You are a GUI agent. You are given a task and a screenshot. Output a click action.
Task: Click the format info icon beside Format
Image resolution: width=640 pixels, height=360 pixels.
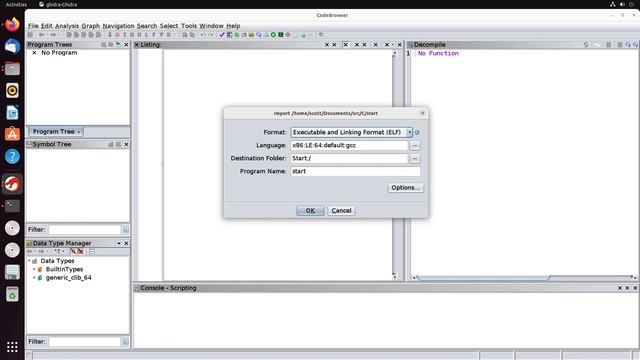(x=417, y=132)
